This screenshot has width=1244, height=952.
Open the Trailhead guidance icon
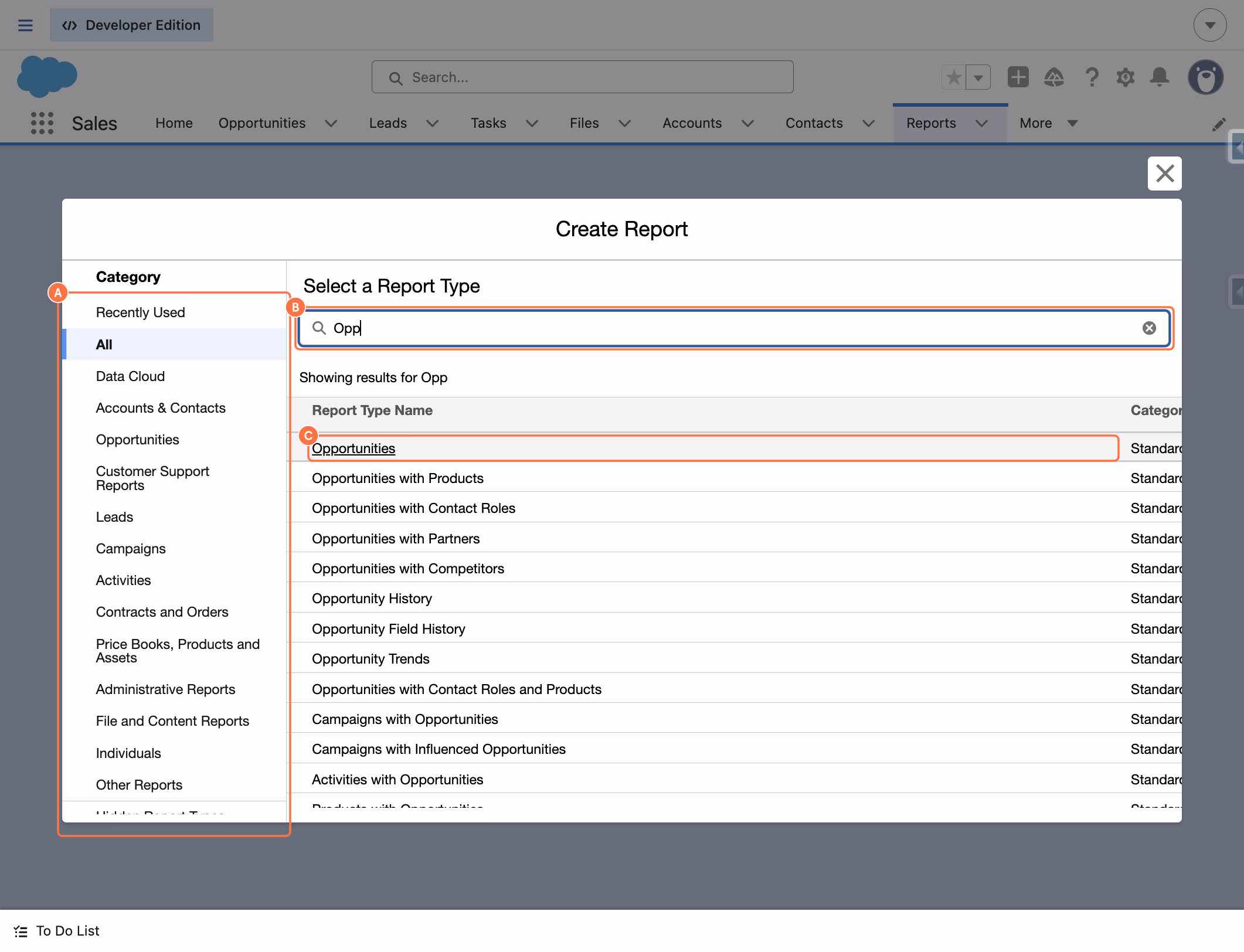pos(1054,77)
